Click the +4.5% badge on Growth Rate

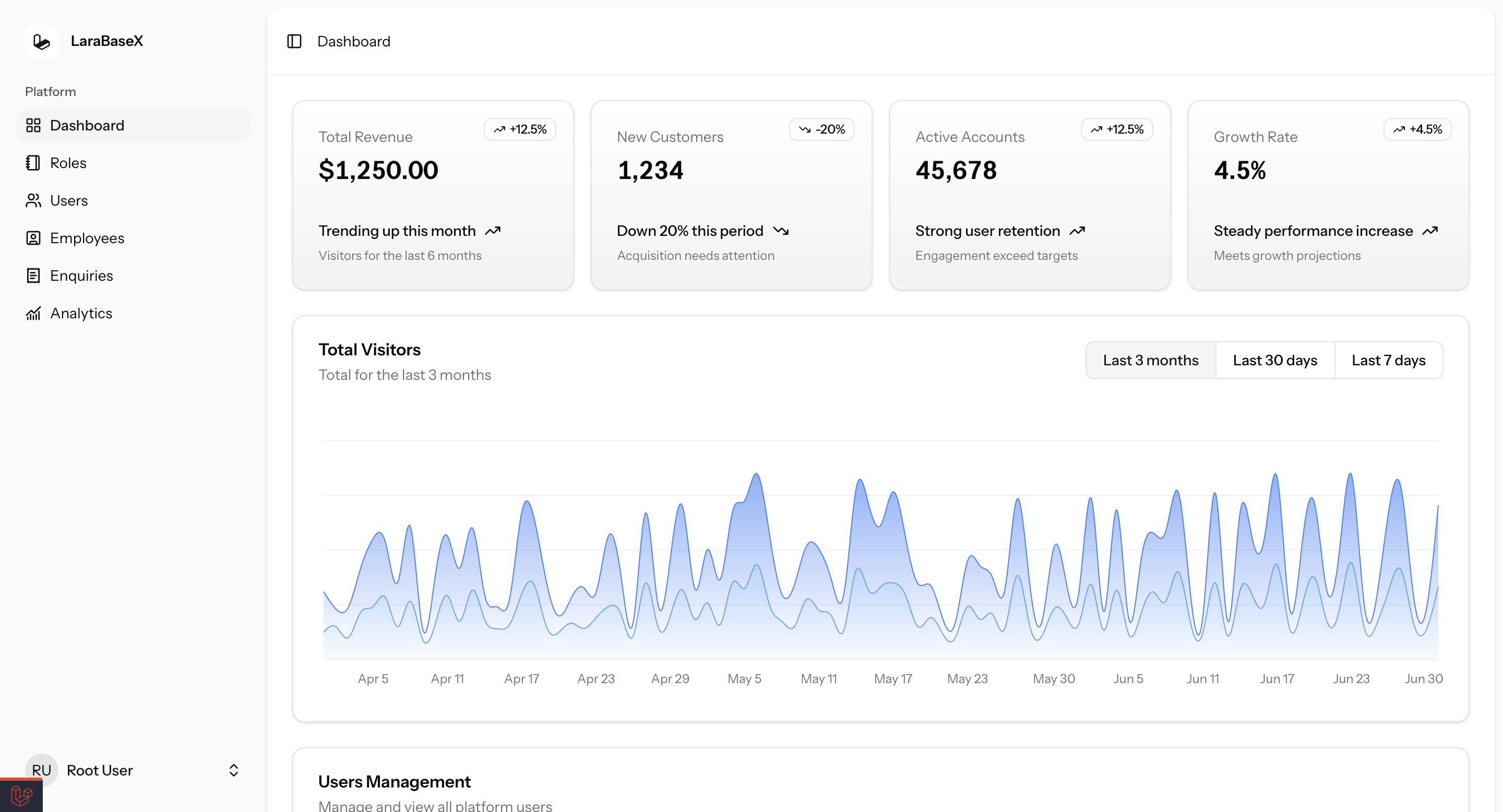click(1417, 129)
